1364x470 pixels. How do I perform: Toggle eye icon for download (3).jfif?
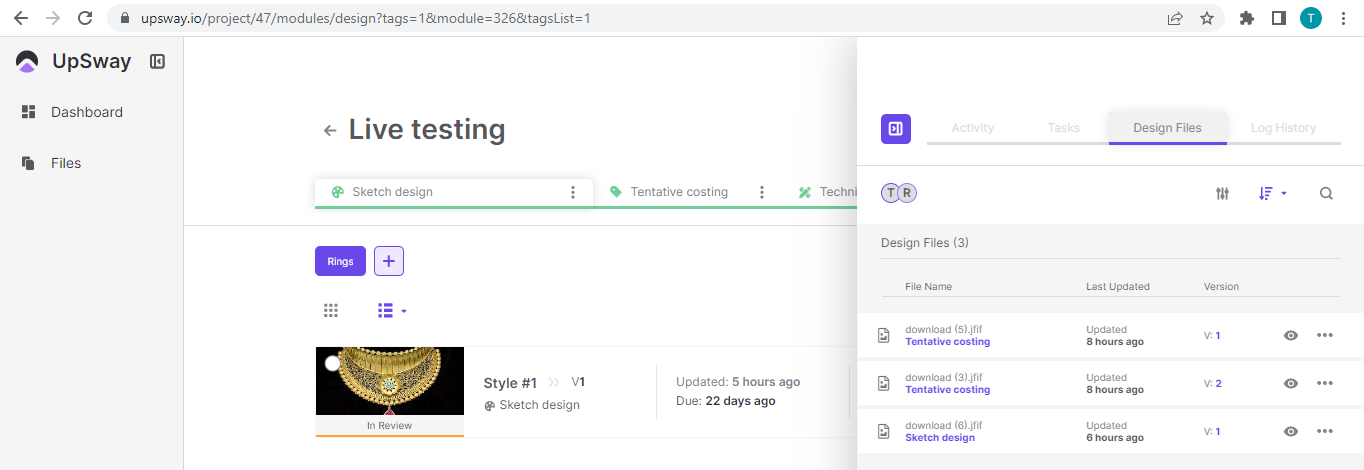(1291, 384)
